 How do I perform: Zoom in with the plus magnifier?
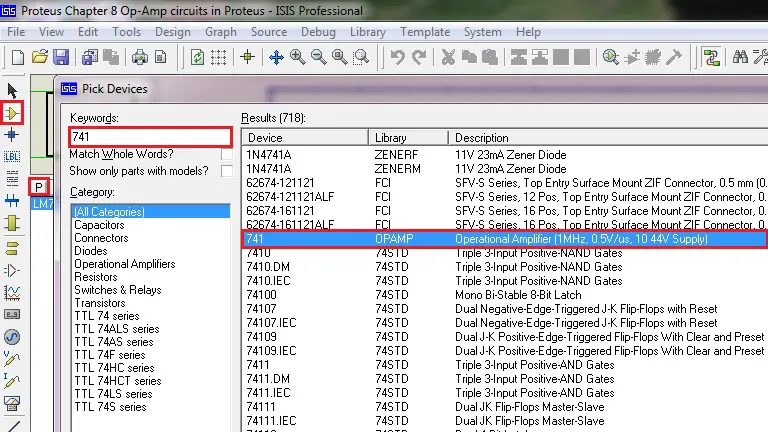tap(297, 57)
